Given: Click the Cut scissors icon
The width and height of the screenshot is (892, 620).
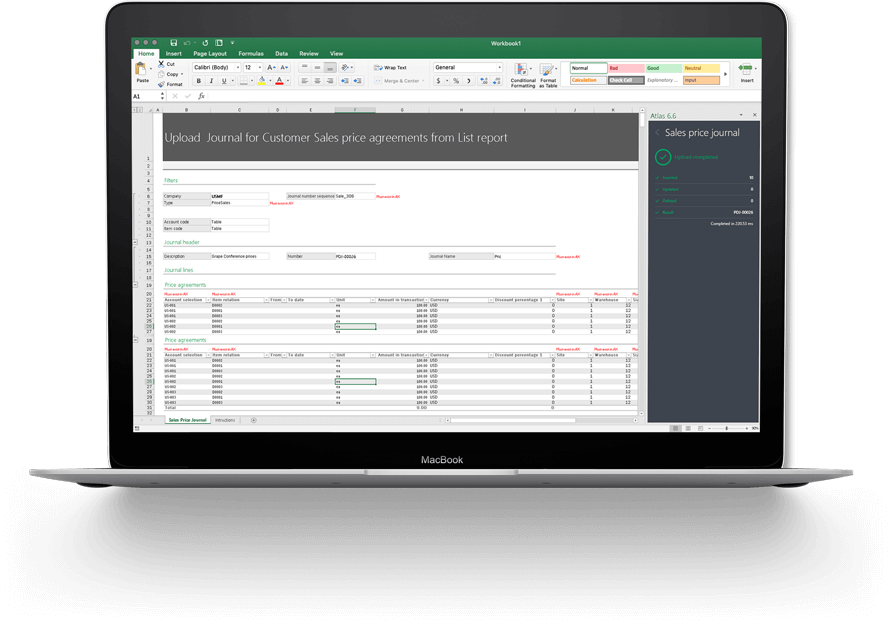Looking at the screenshot, I should 162,64.
